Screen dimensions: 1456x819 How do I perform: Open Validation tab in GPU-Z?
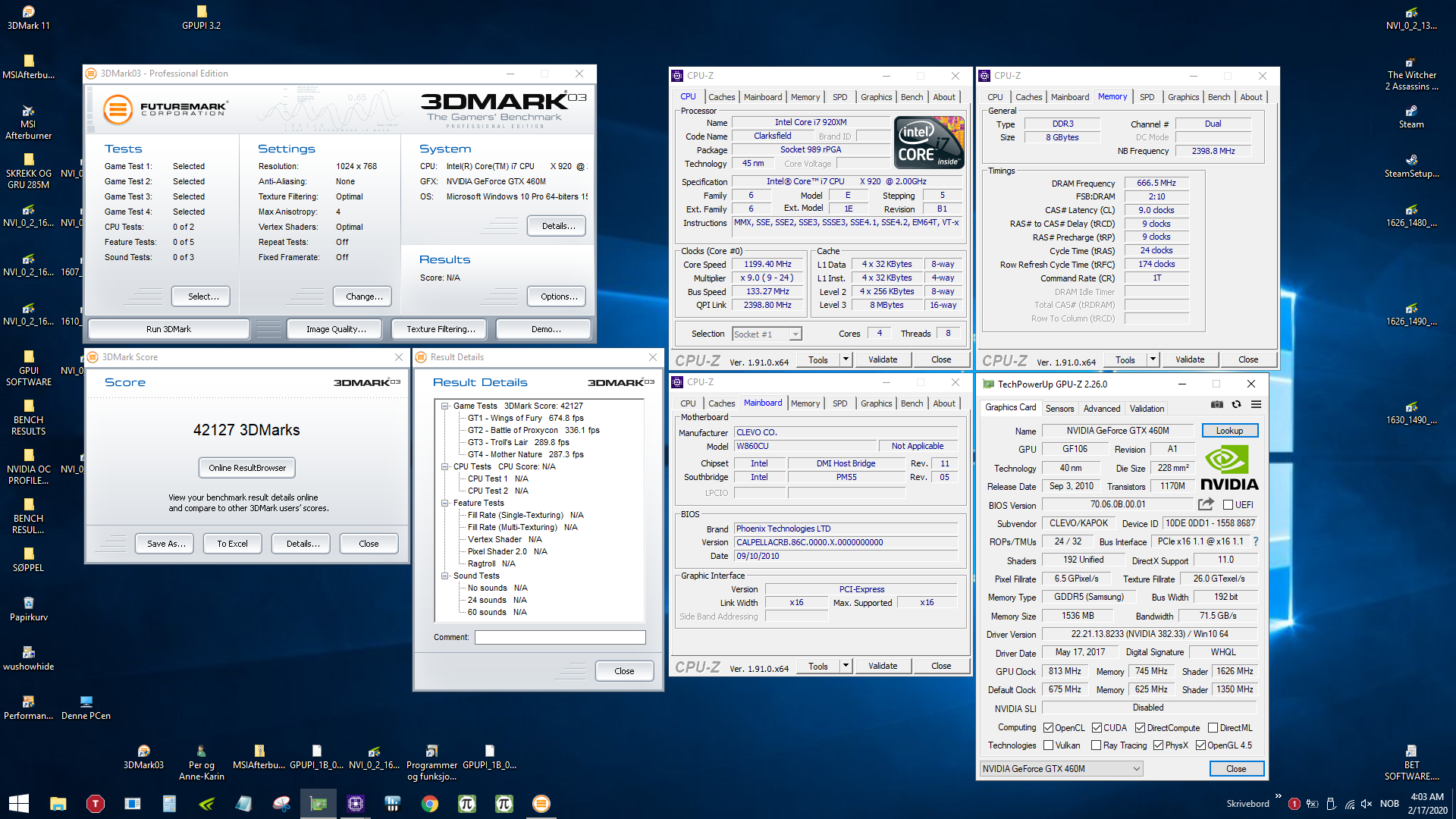coord(1147,409)
